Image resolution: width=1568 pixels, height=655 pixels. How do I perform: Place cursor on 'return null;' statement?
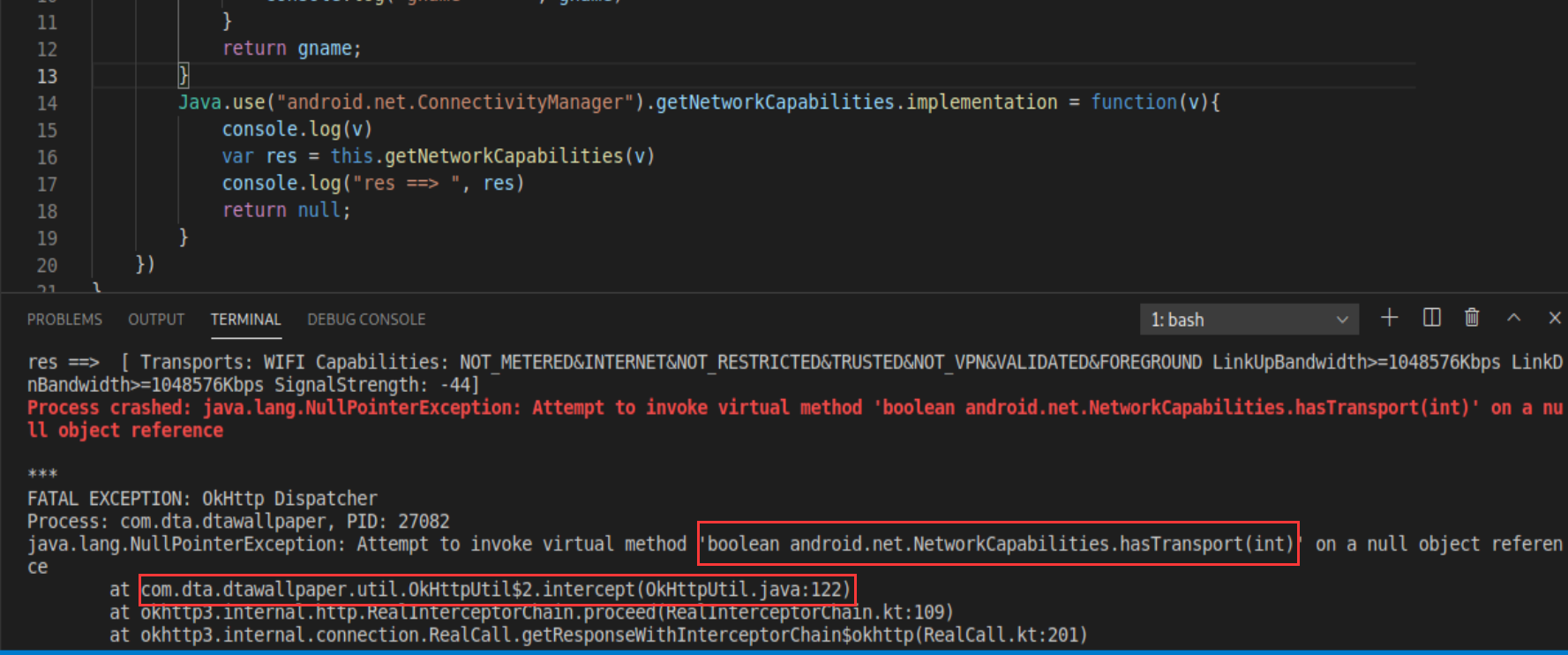click(286, 210)
